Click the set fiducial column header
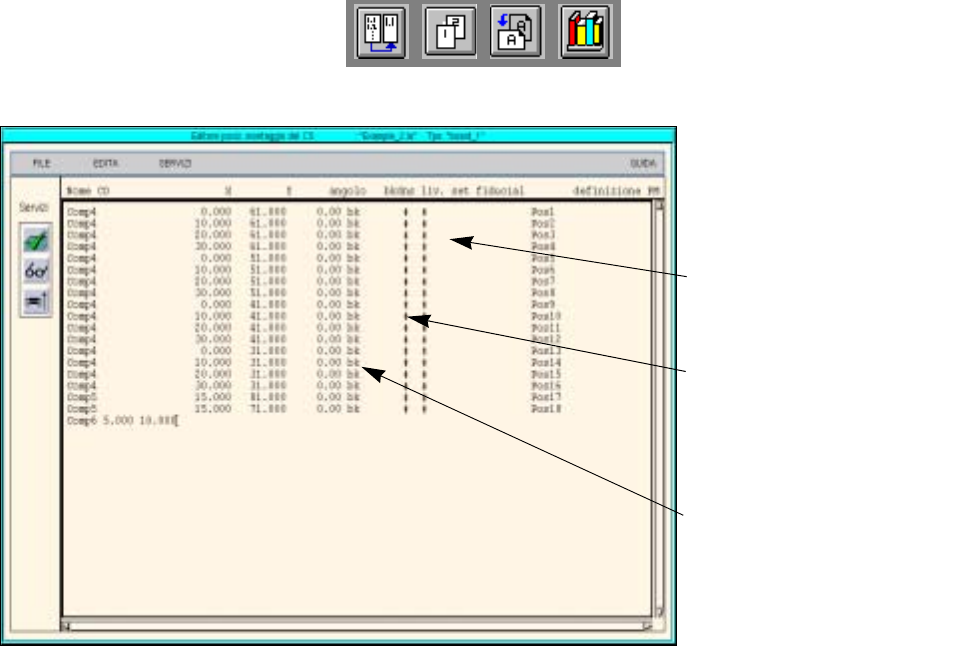The height and width of the screenshot is (646, 962). tap(488, 191)
